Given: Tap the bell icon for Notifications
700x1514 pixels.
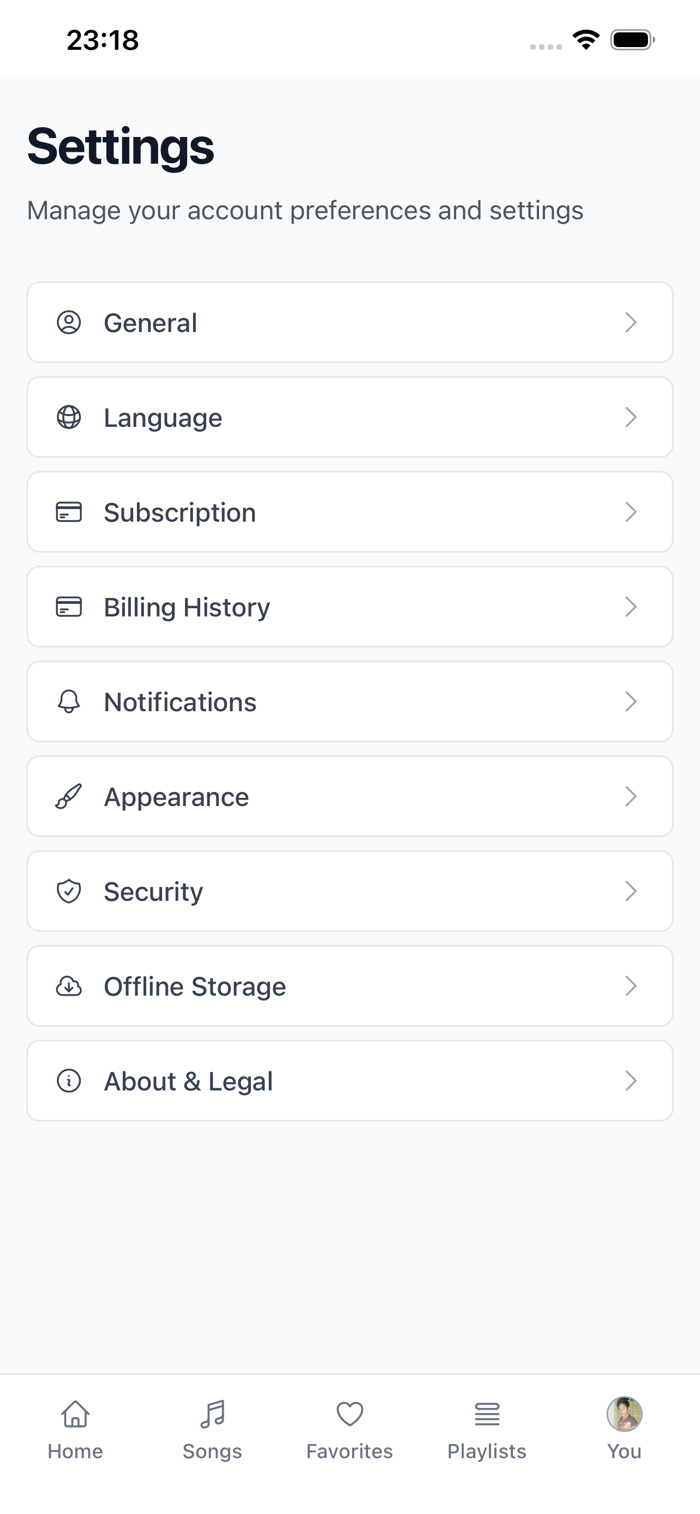Looking at the screenshot, I should [x=69, y=702].
